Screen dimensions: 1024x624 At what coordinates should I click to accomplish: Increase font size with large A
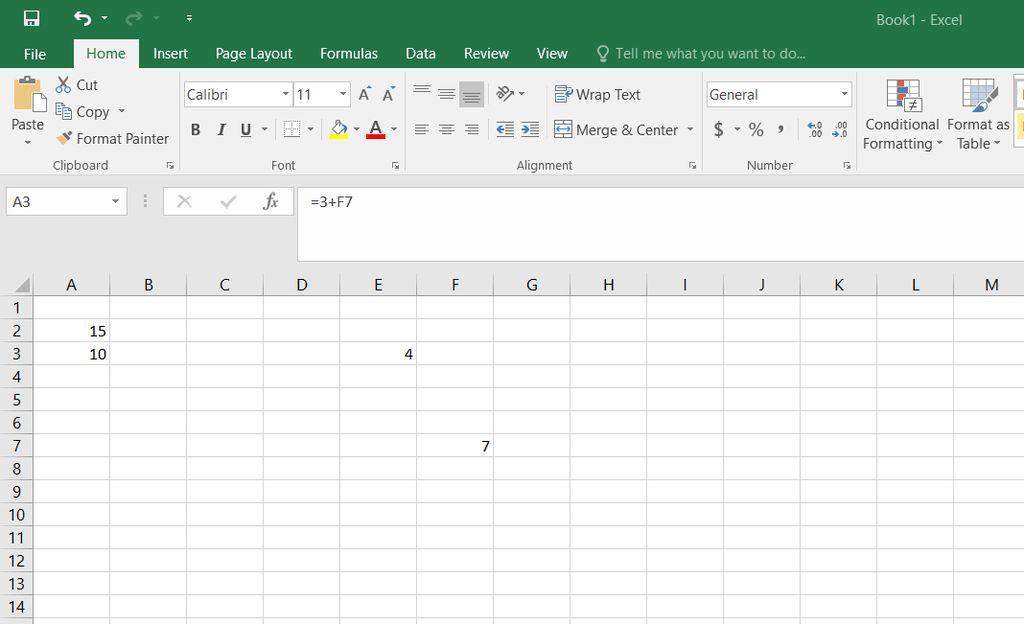364,94
